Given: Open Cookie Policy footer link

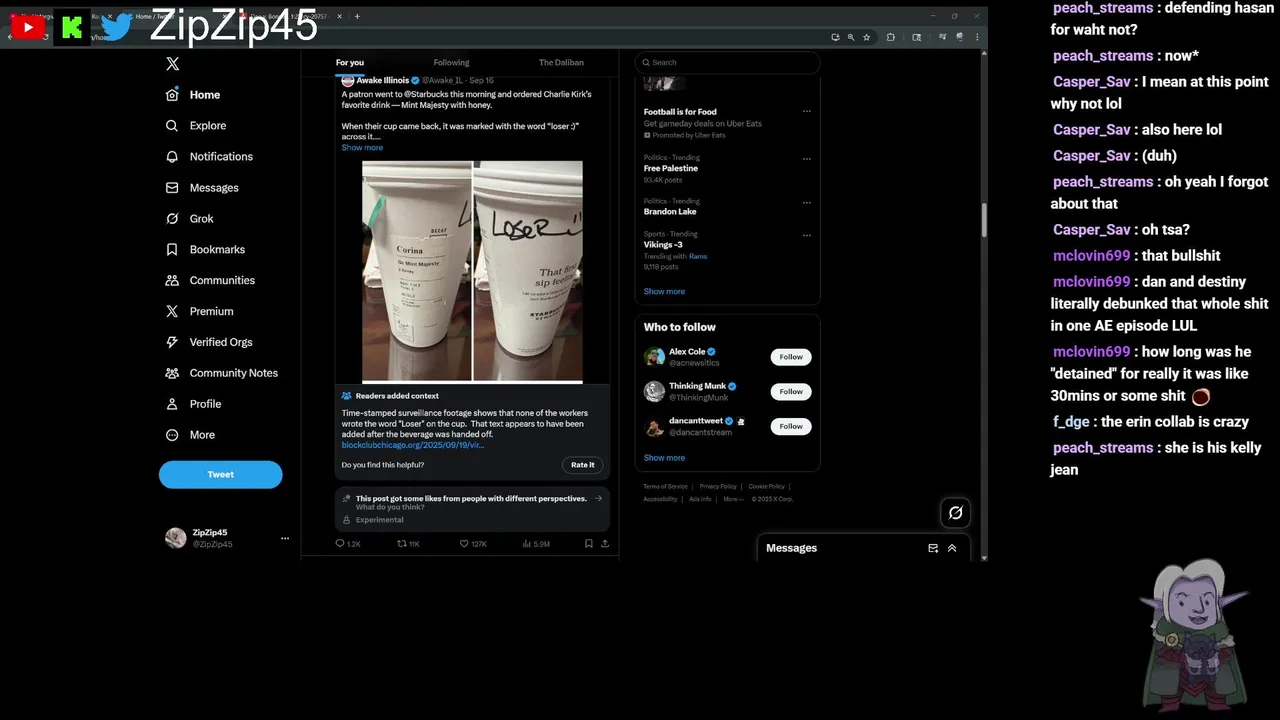Looking at the screenshot, I should point(766,487).
